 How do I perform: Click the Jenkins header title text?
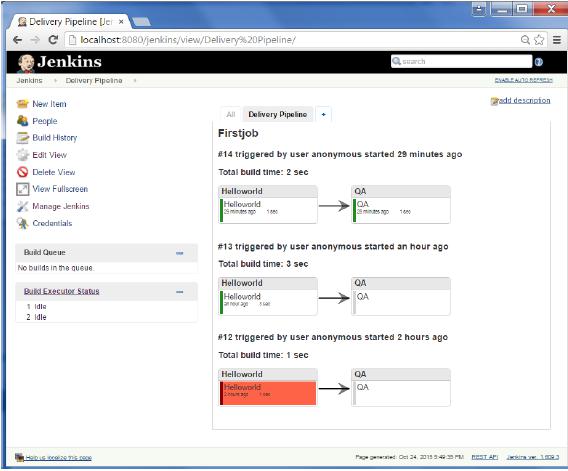(70, 62)
